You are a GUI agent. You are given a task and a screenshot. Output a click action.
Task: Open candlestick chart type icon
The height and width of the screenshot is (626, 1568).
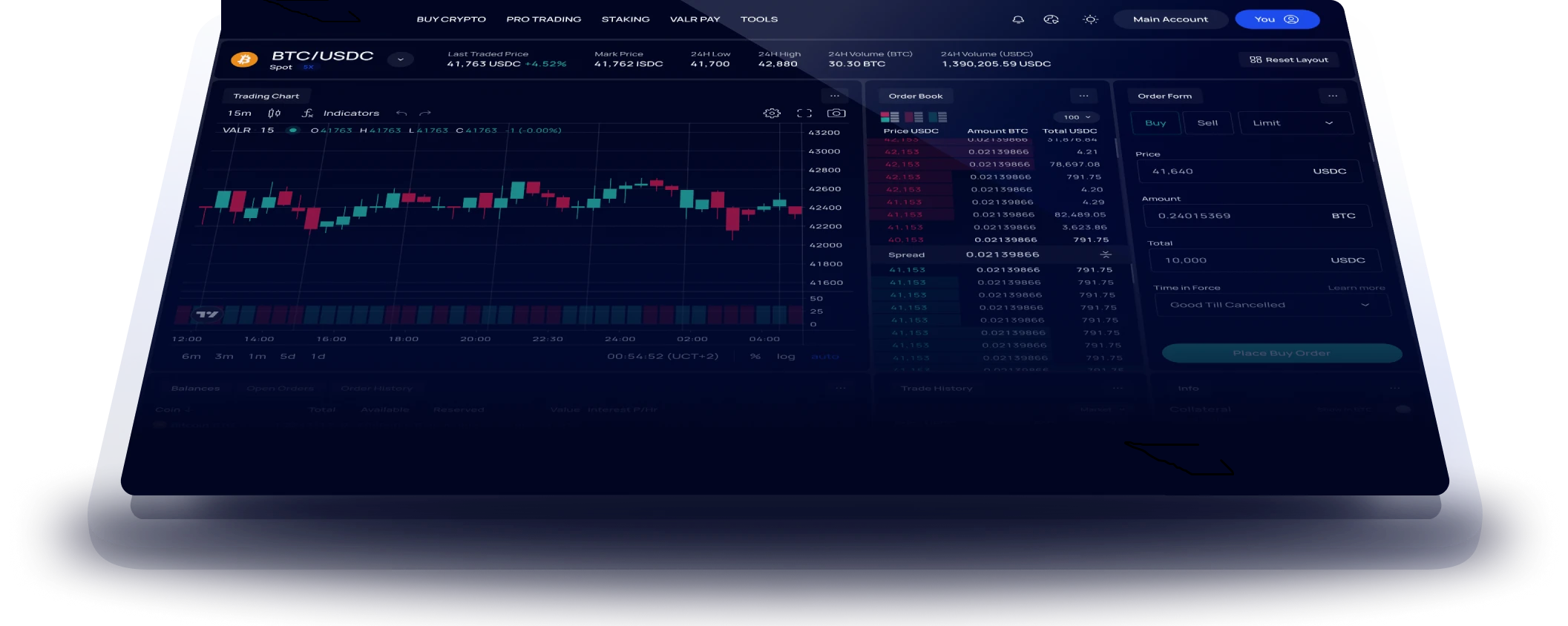pos(275,113)
